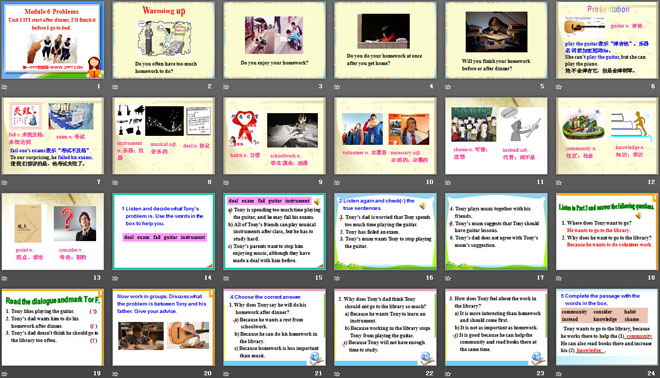Image resolution: width=660 pixels, height=378 pixels.
Task: Select slide 11 with classroom photo
Action: (496, 136)
